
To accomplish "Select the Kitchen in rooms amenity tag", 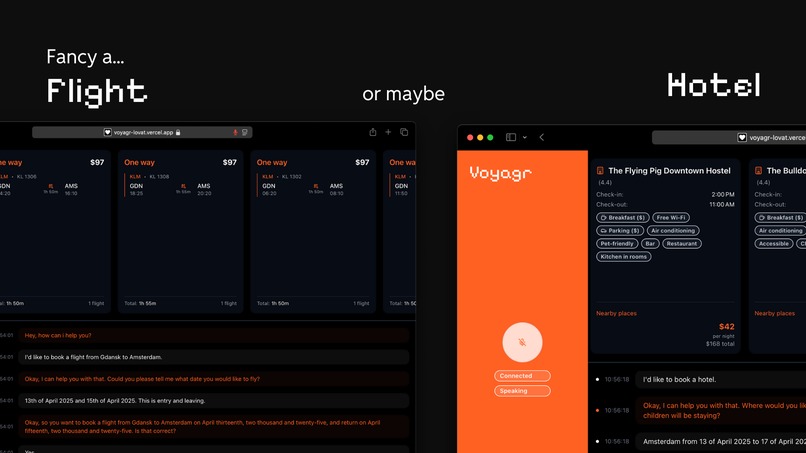I will pyautogui.click(x=624, y=257).
